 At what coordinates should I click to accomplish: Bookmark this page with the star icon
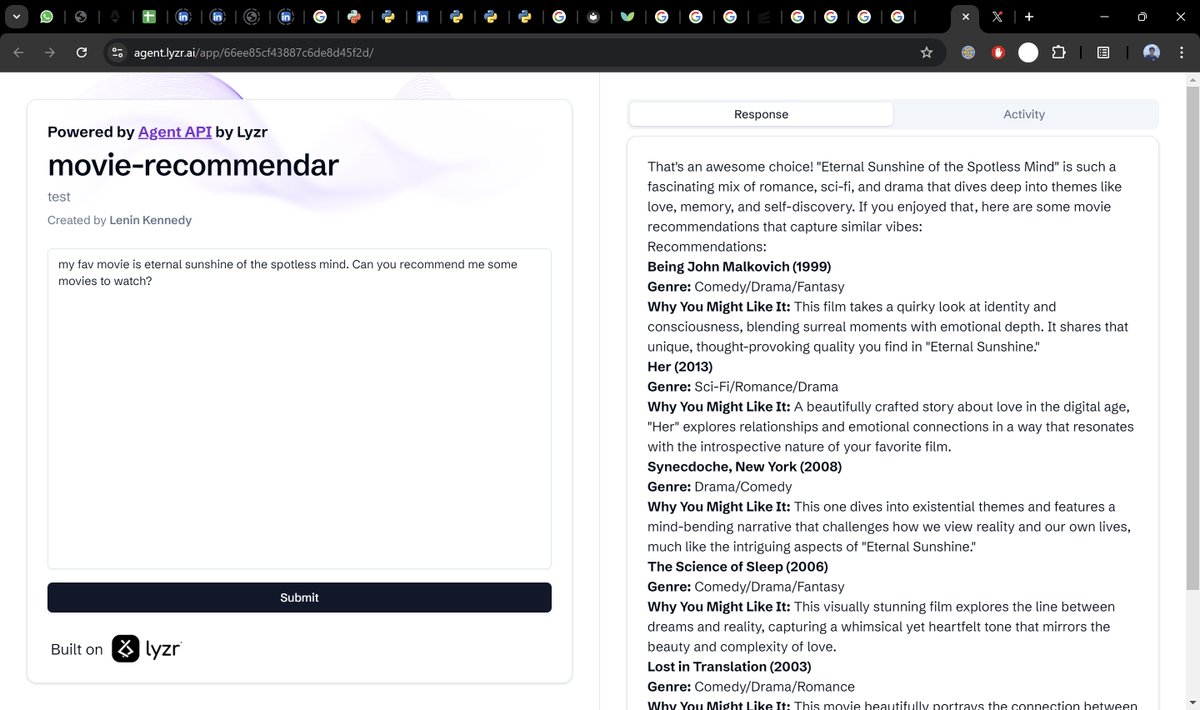(x=926, y=52)
